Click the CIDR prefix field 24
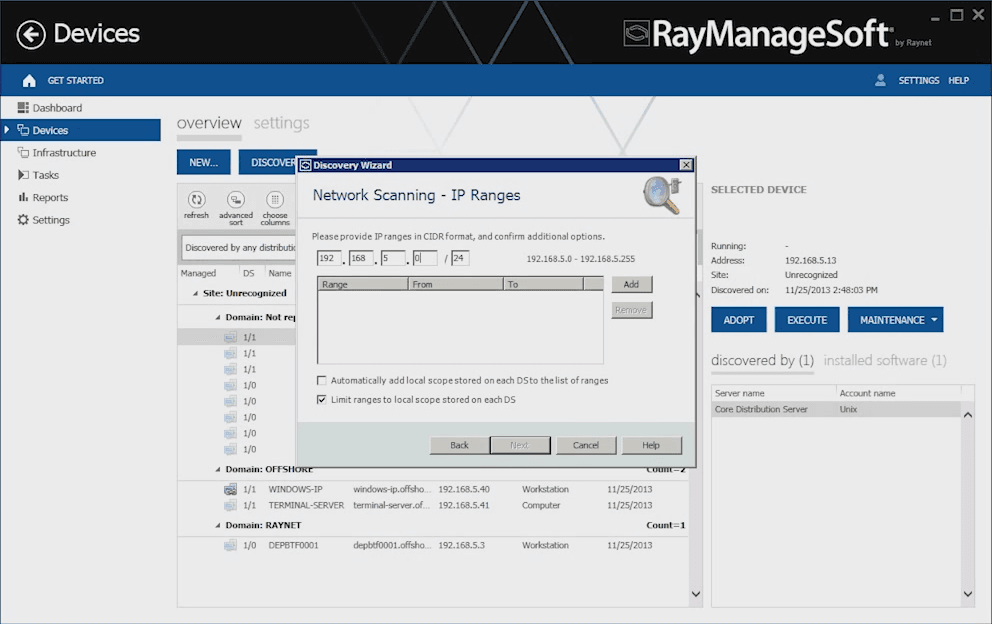The width and height of the screenshot is (992, 624). (x=460, y=258)
